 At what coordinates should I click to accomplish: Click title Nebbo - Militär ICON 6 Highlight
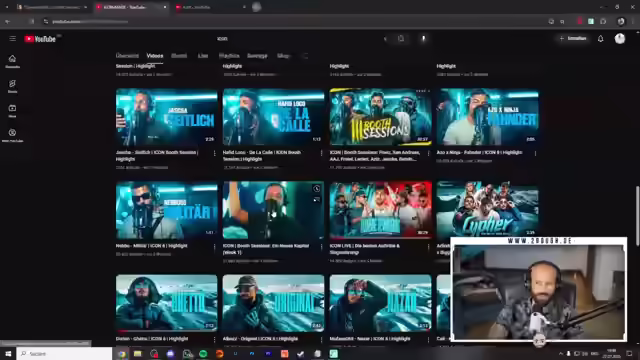152,246
